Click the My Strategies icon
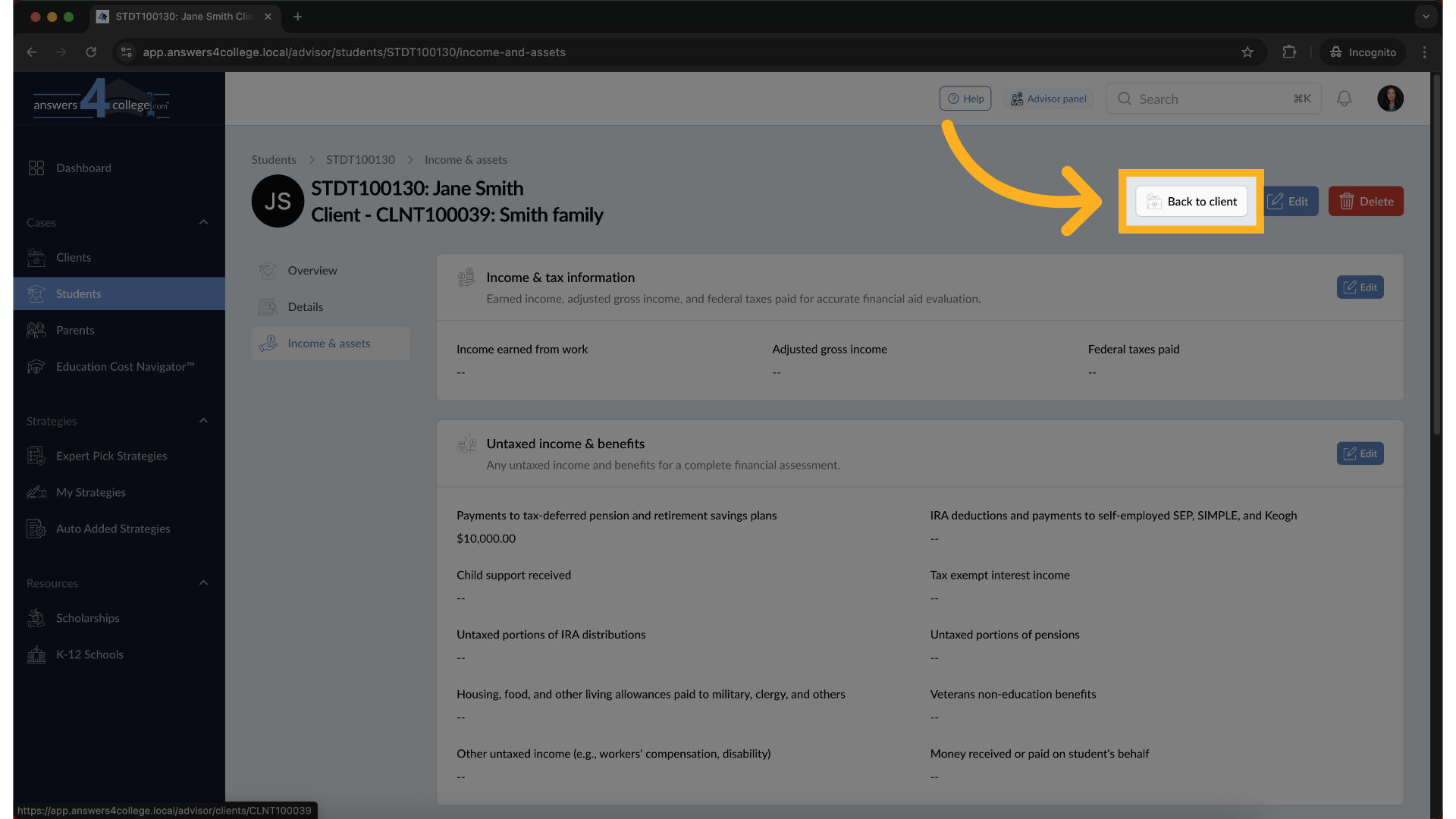Screen dimensions: 1456x819 [36, 492]
